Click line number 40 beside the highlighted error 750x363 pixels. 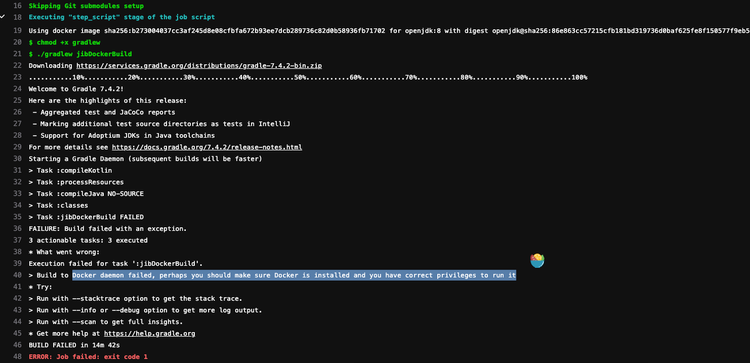(18, 275)
